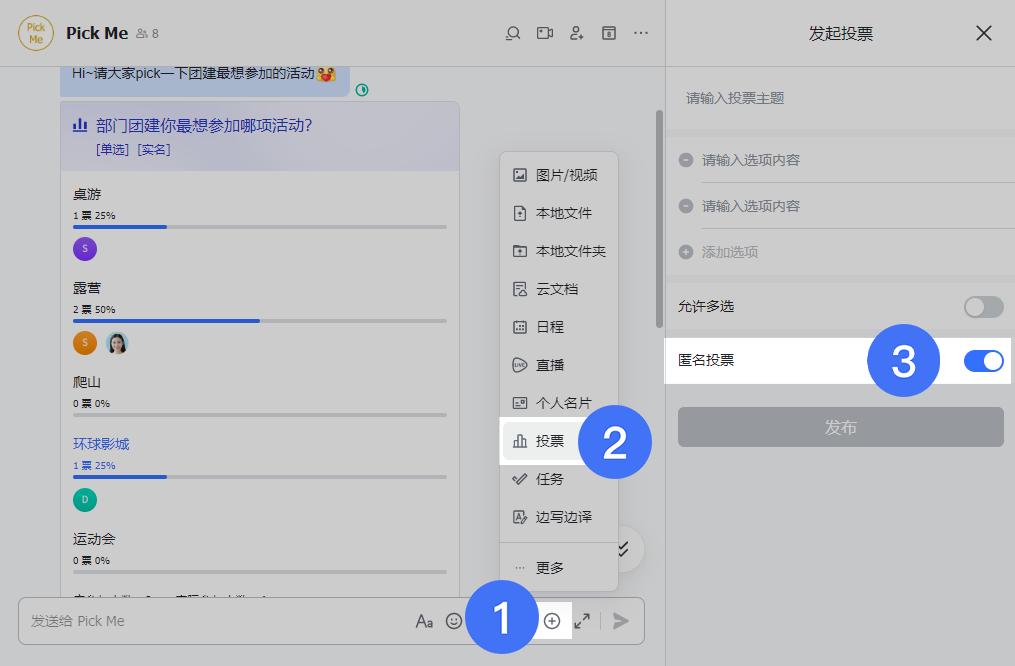Click the 请输入投票主题 input field

pyautogui.click(x=840, y=99)
